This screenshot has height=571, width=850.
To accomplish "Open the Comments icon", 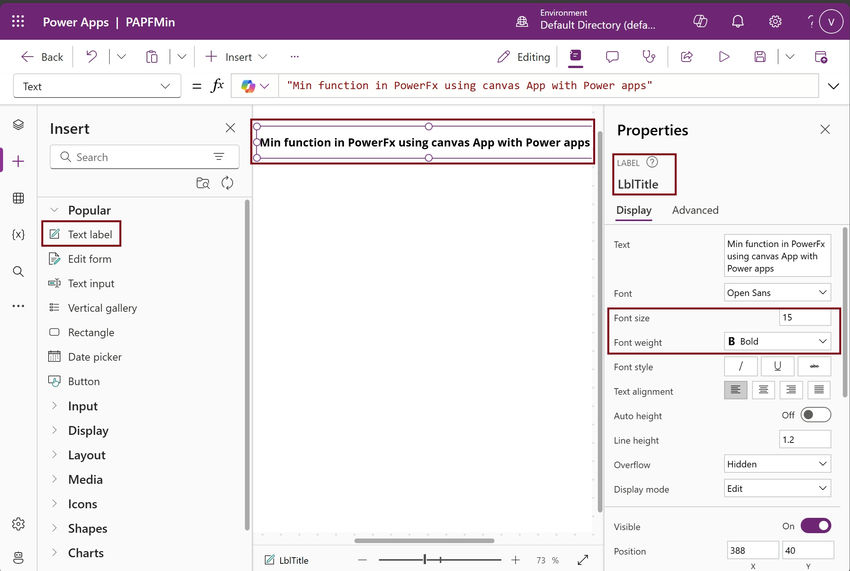I will pyautogui.click(x=612, y=56).
